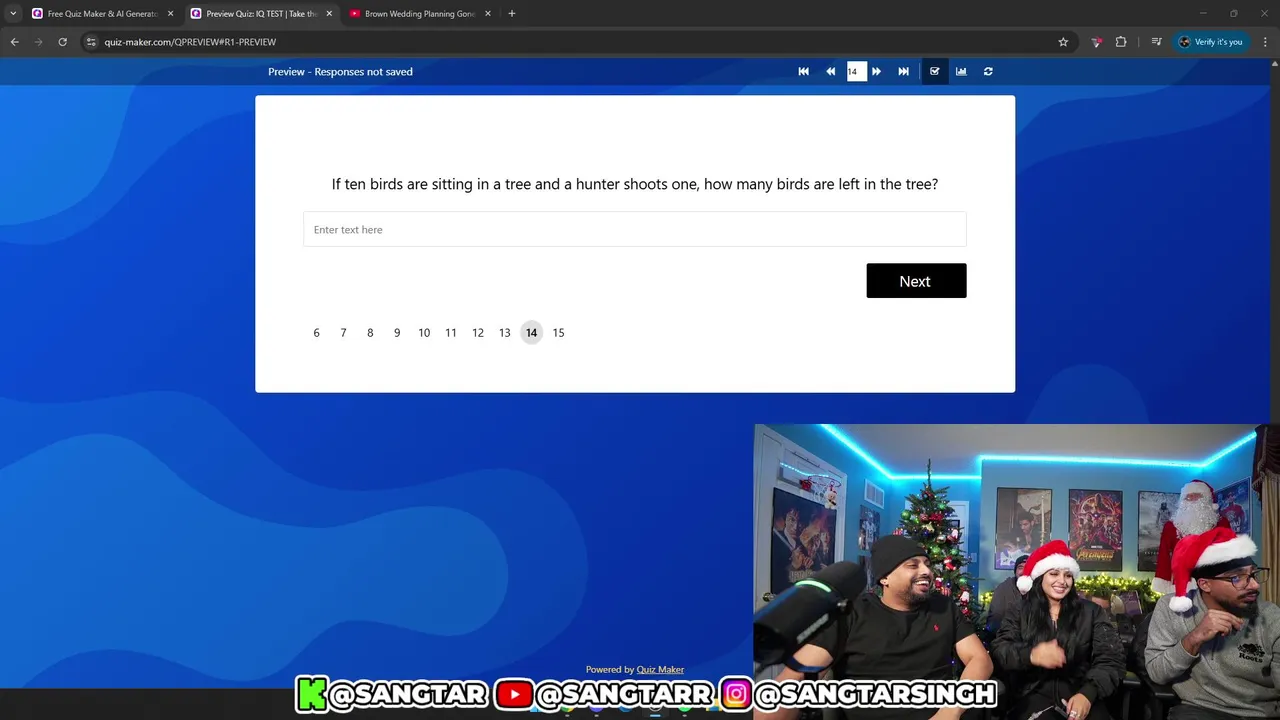Open the Chrome three-dot menu

(x=1266, y=42)
